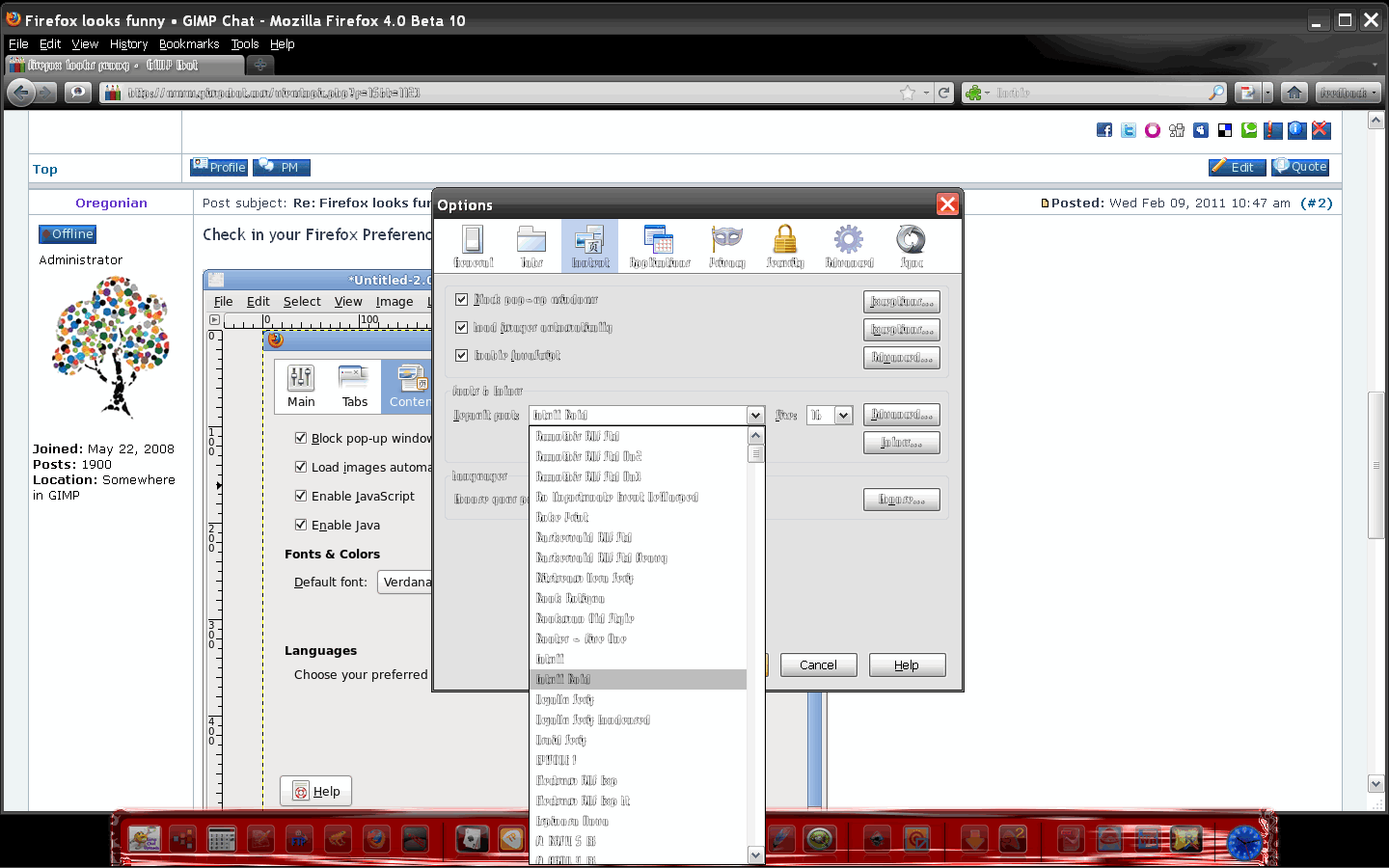Open the Feedback dropdown button

(x=1348, y=93)
